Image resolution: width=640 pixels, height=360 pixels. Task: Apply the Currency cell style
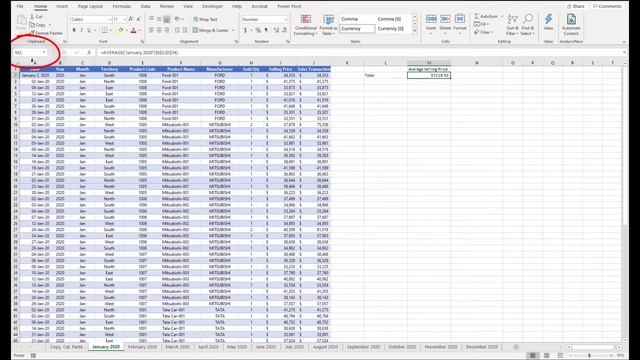[x=357, y=29]
